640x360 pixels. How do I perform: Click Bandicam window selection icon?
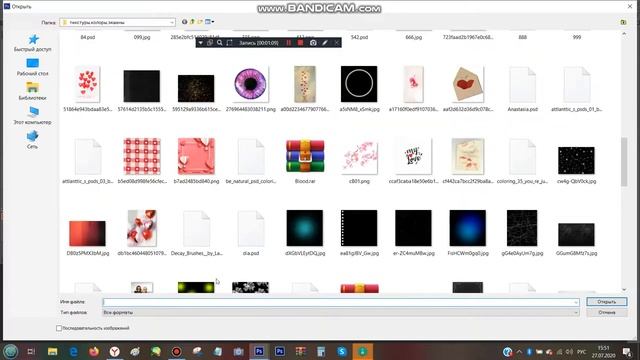click(x=210, y=43)
